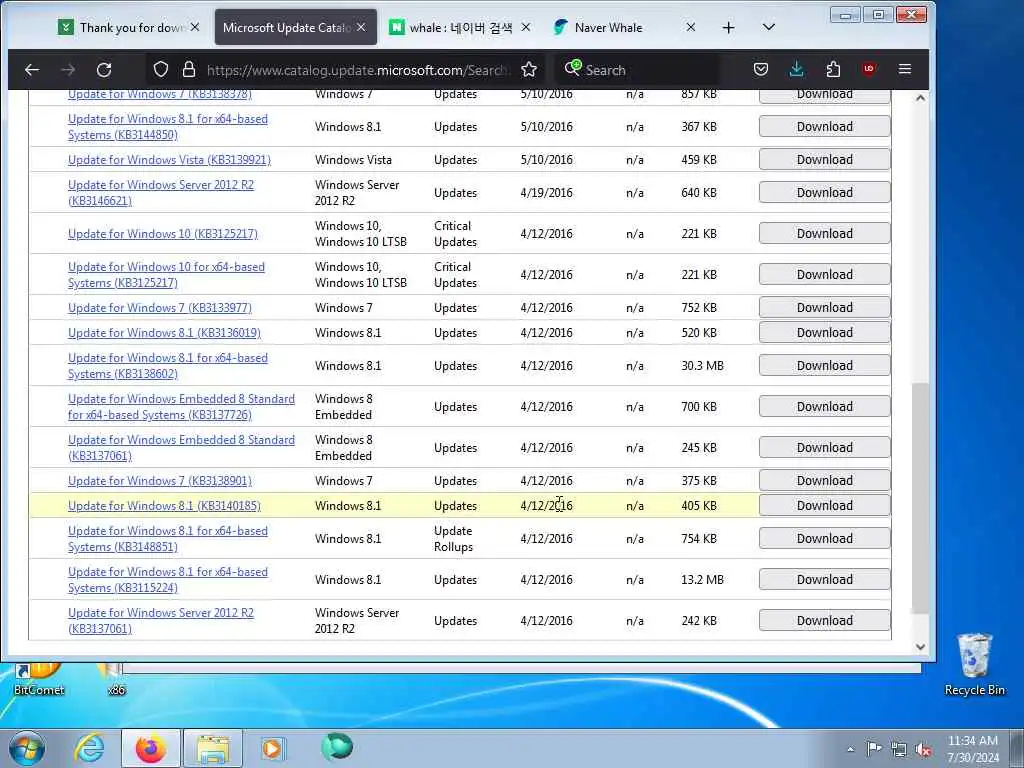
Task: Open highlighted Windows 8.1 KB3140185 link
Action: click(164, 506)
